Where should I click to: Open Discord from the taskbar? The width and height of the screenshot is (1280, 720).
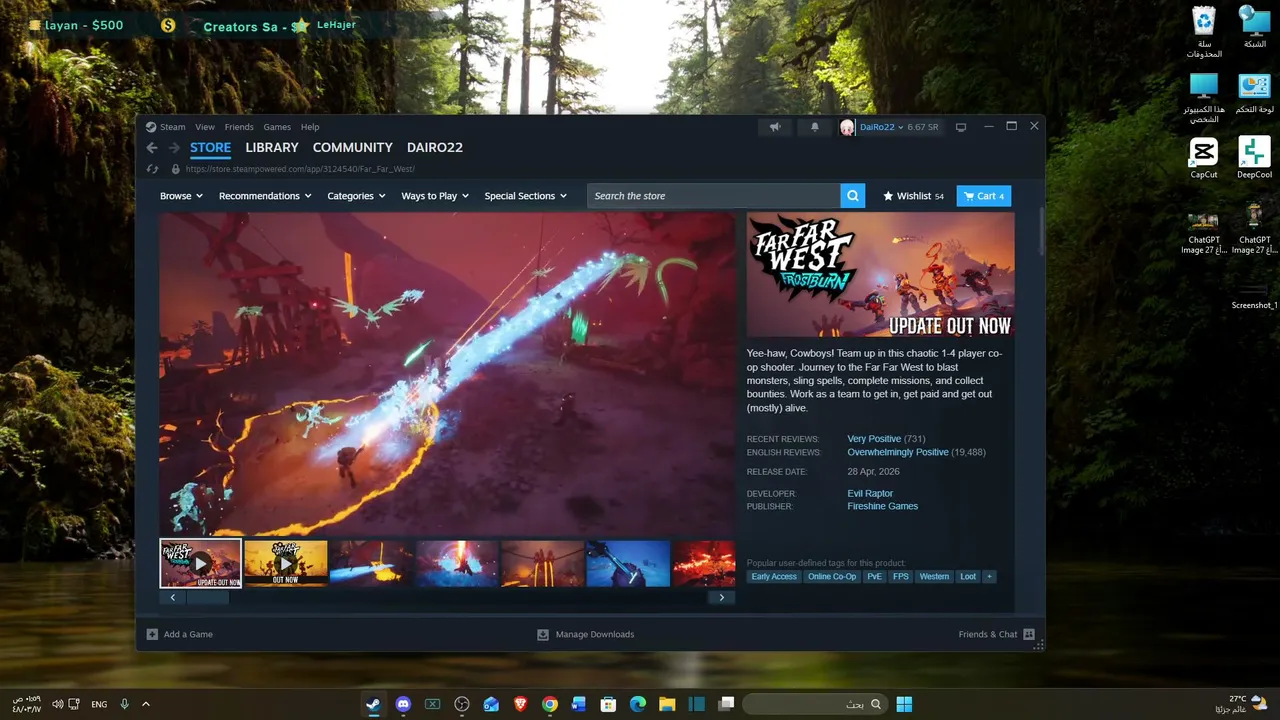(403, 704)
